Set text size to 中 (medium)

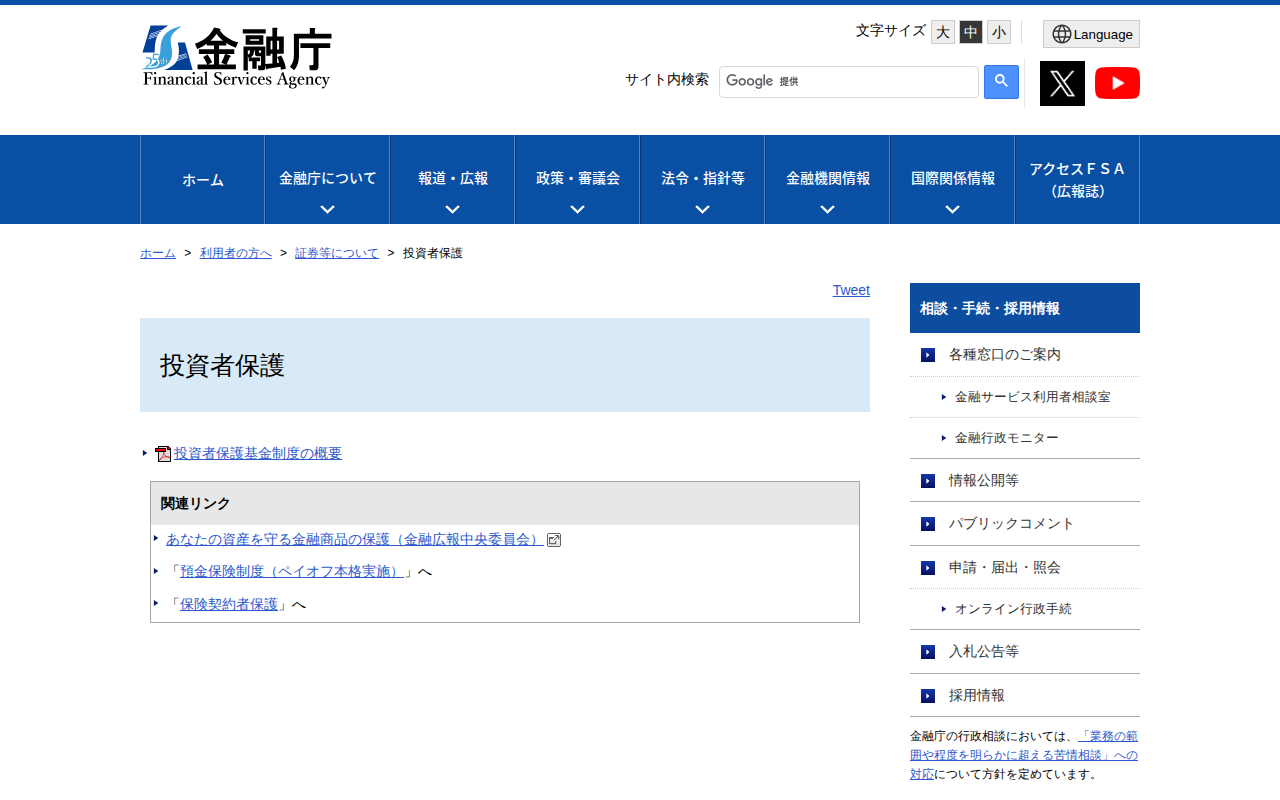971,32
